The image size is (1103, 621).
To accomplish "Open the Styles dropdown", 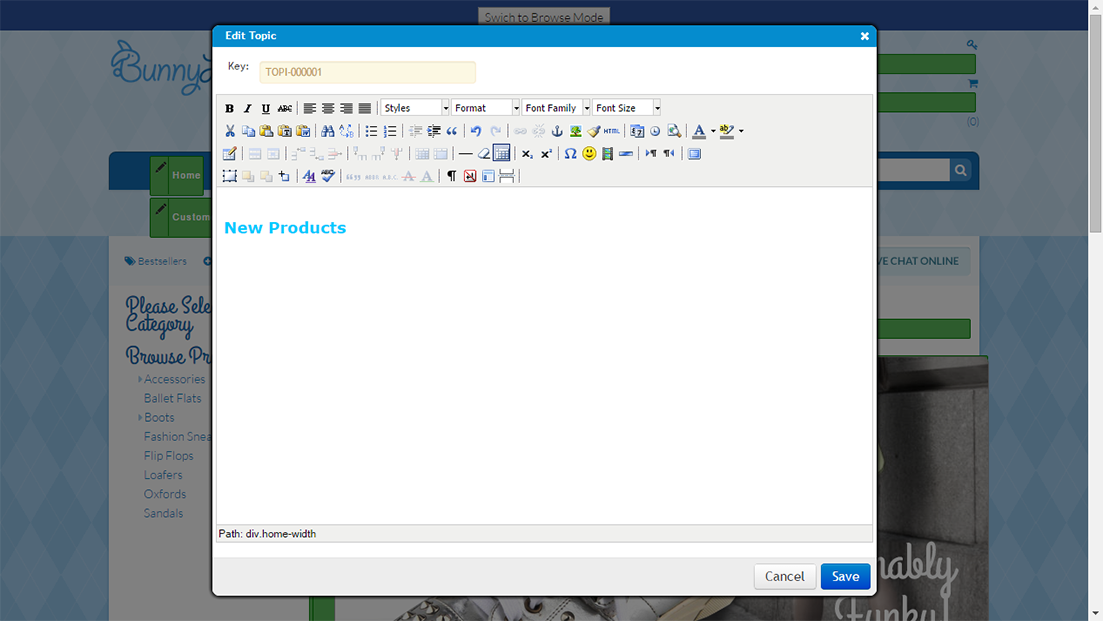I will tap(415, 108).
